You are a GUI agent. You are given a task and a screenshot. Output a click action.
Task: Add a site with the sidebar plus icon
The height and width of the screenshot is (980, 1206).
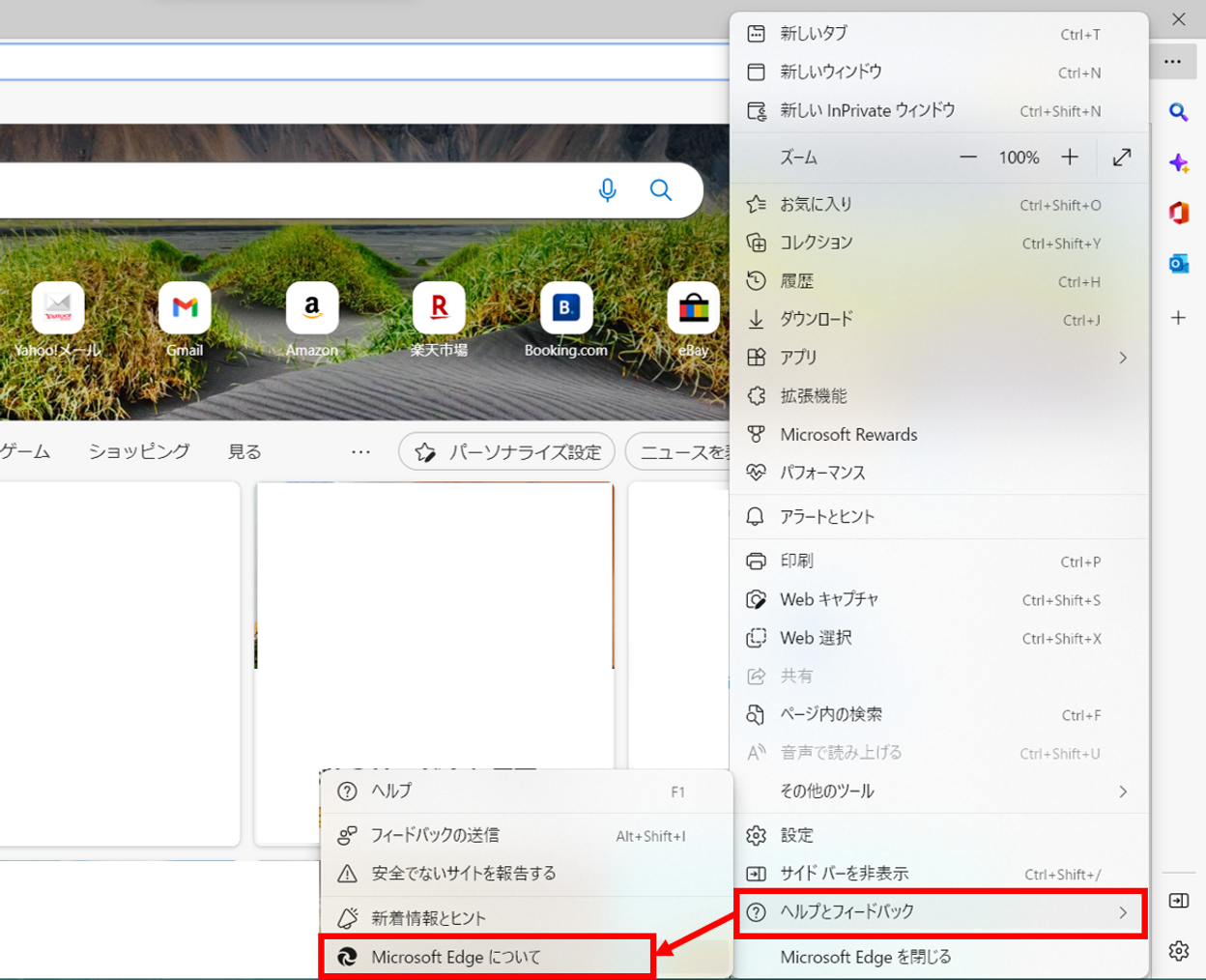(x=1178, y=318)
